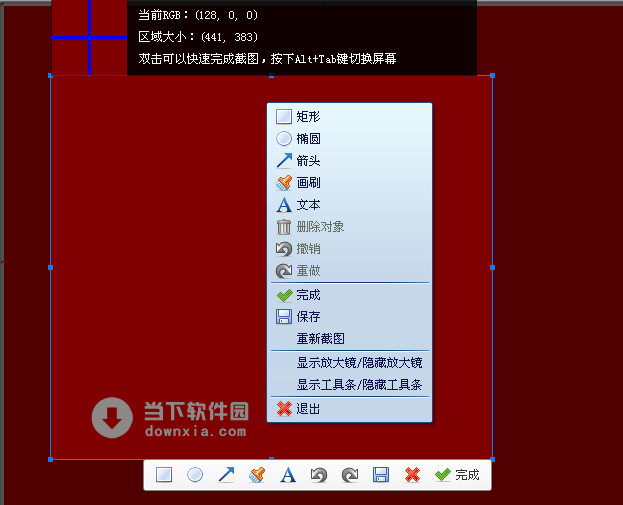Click the top-left selection resize handle

[50, 75]
